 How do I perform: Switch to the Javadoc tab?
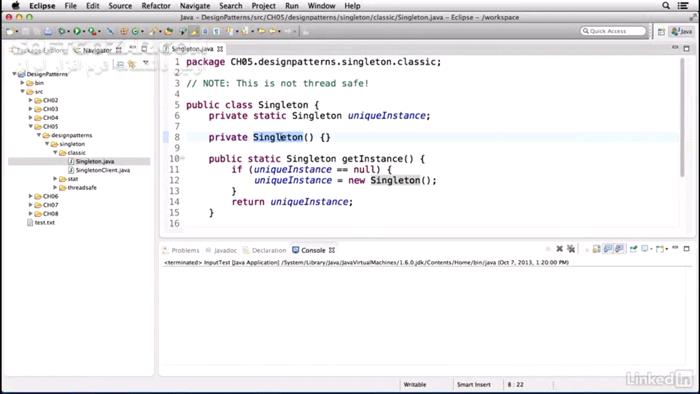(221, 250)
